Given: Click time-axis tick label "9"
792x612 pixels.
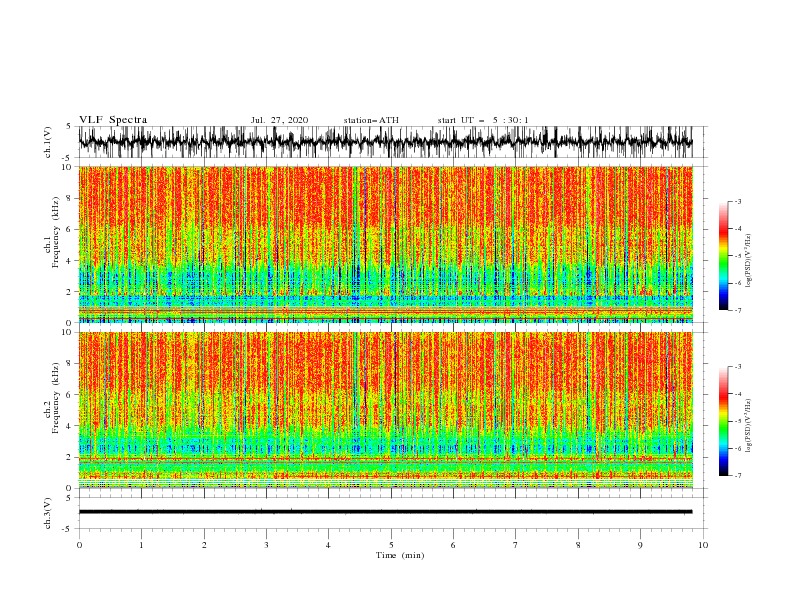Looking at the screenshot, I should 640,545.
